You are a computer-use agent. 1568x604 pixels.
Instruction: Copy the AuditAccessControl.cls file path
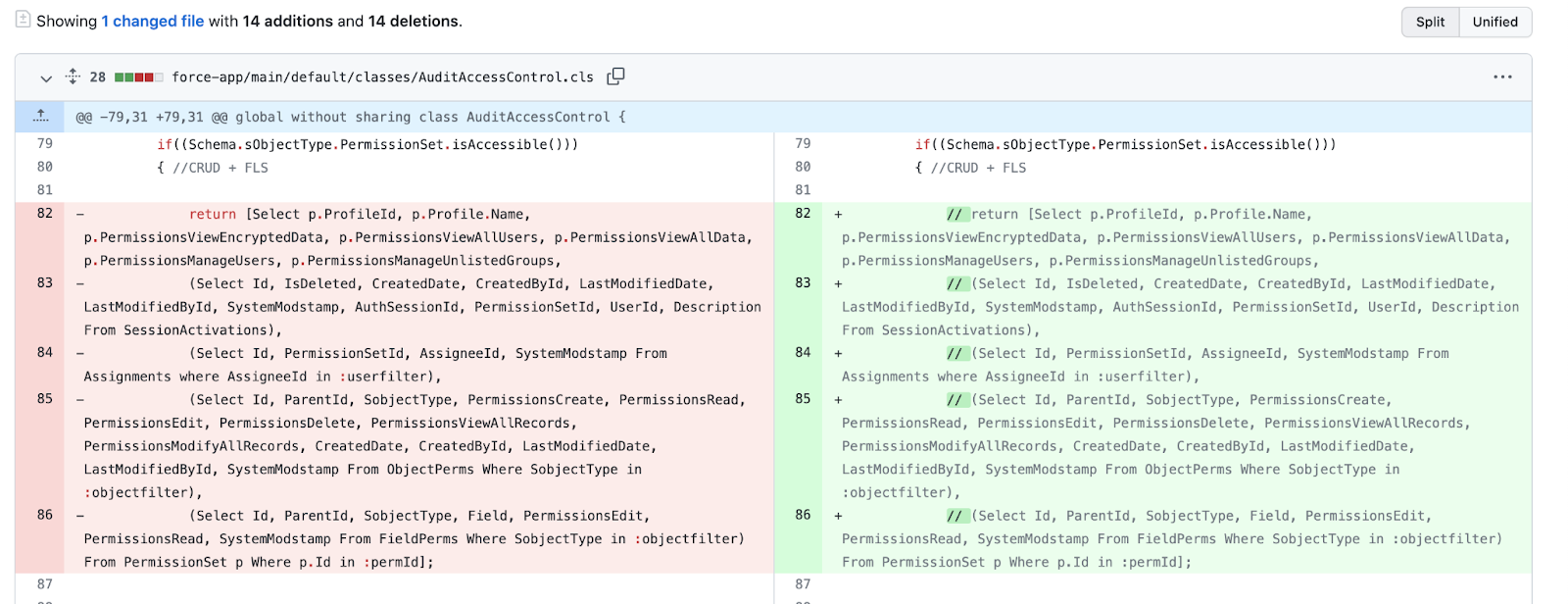coord(615,76)
